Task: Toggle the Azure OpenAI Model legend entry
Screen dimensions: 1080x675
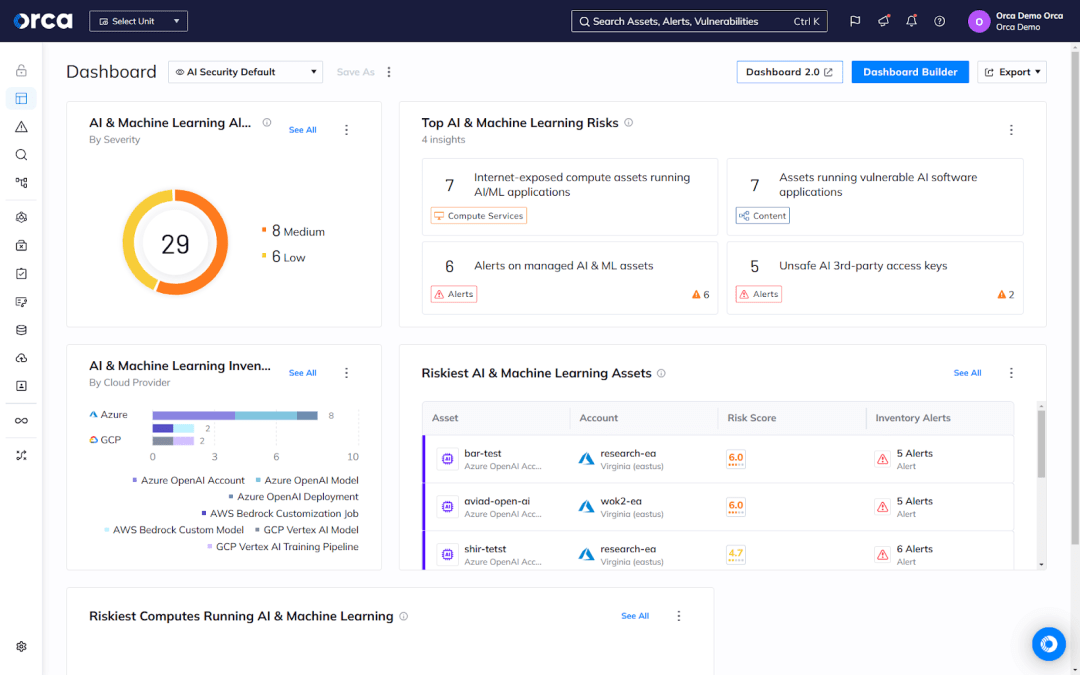Action: point(307,480)
